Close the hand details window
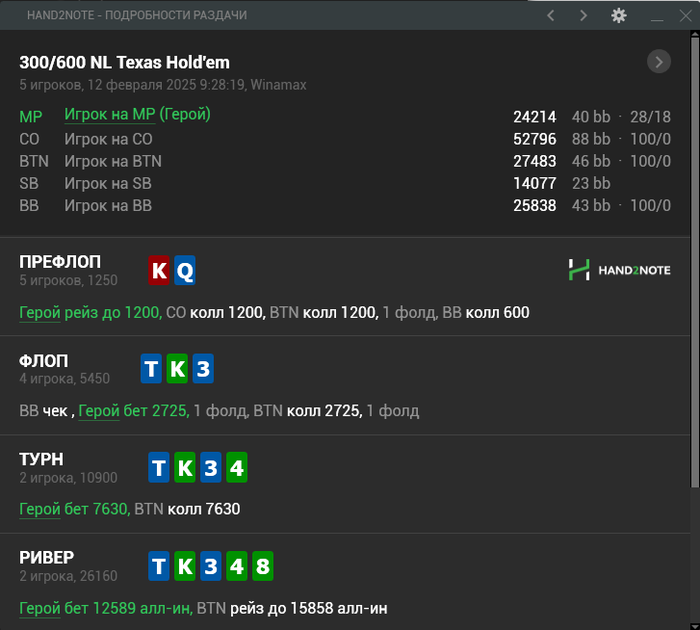The width and height of the screenshot is (700, 630). [x=685, y=16]
